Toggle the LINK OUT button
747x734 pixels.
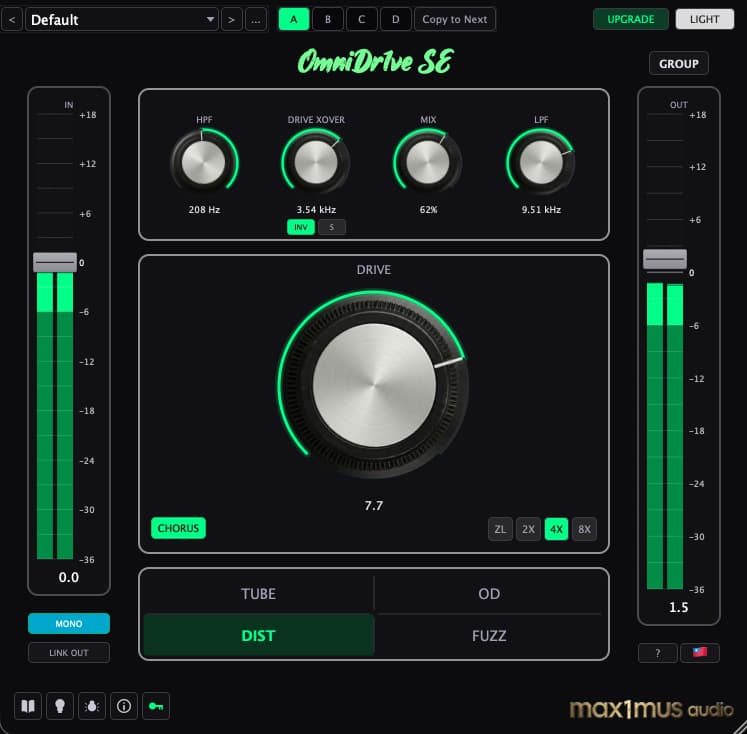pos(69,653)
